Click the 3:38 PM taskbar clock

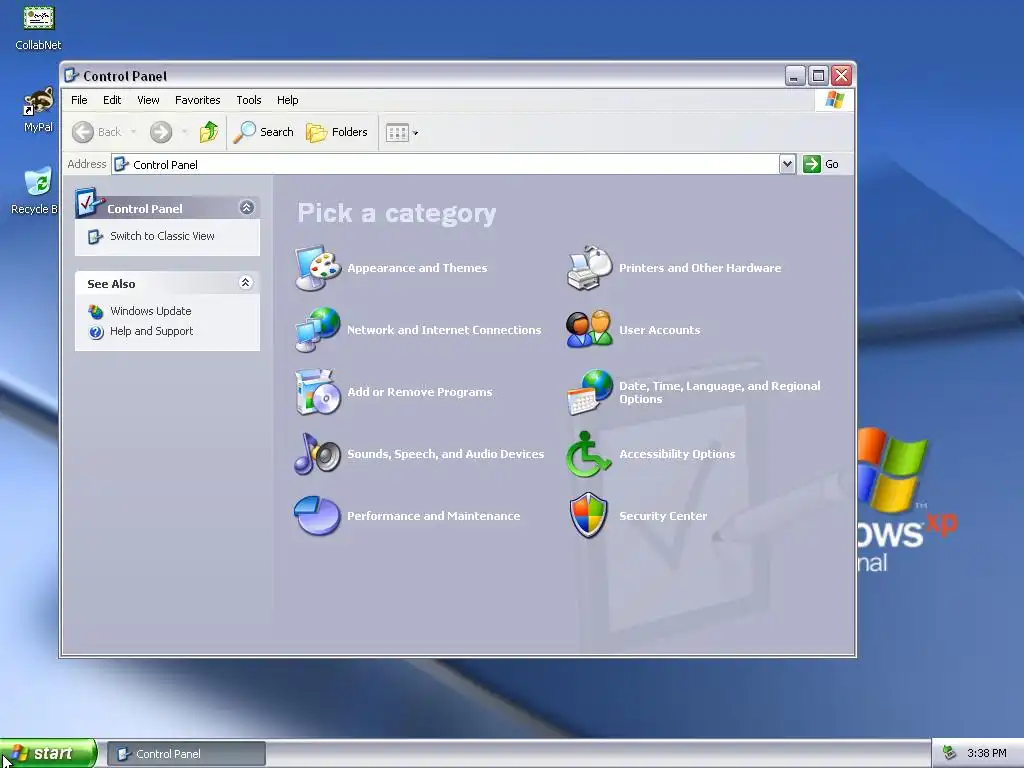tap(986, 753)
